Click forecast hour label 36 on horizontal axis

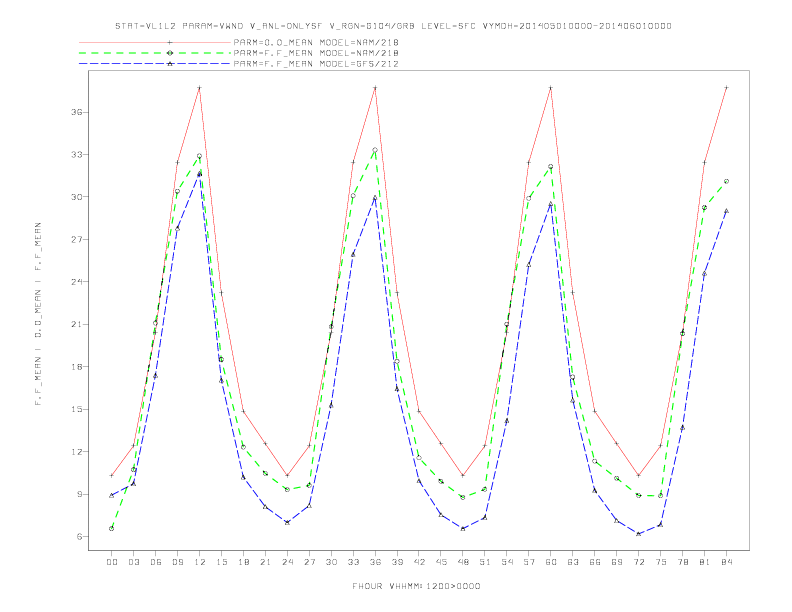point(375,562)
